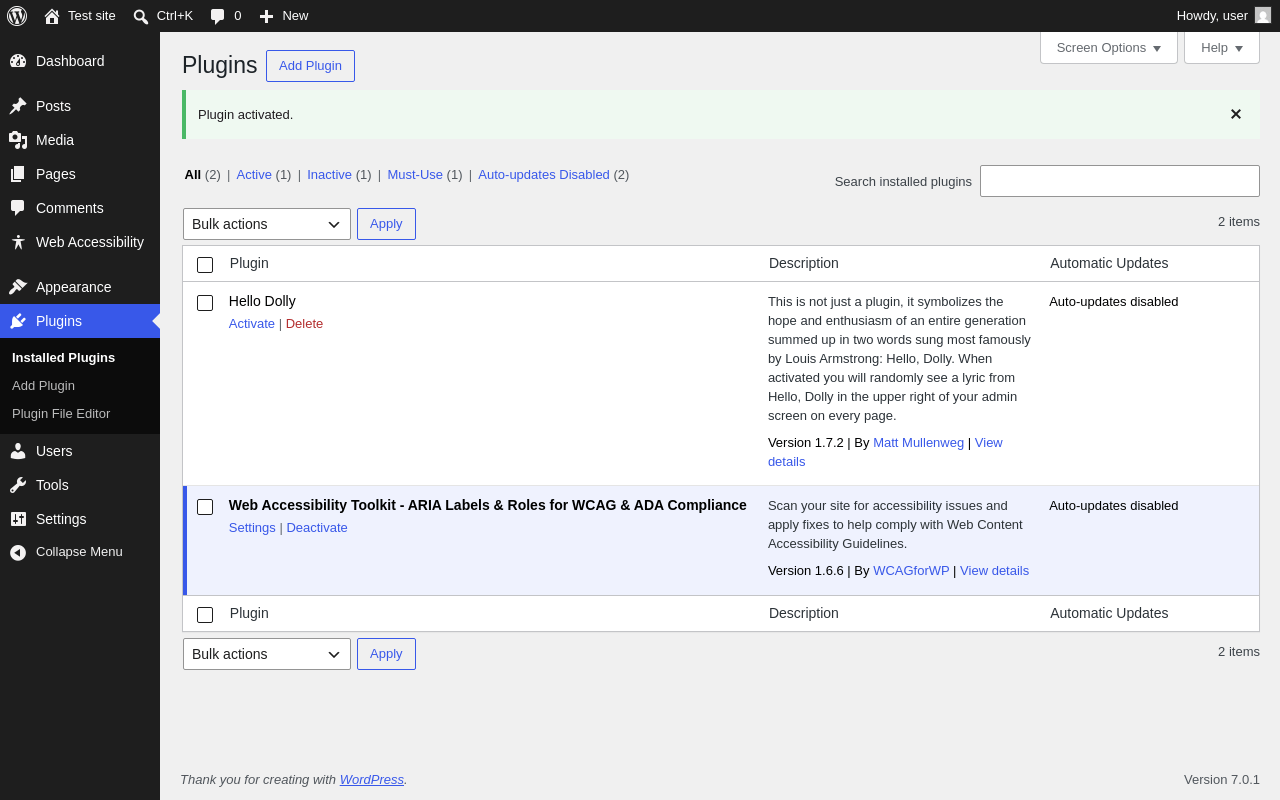
Task: Open Add Plugin in sidebar submenu
Action: pos(43,385)
